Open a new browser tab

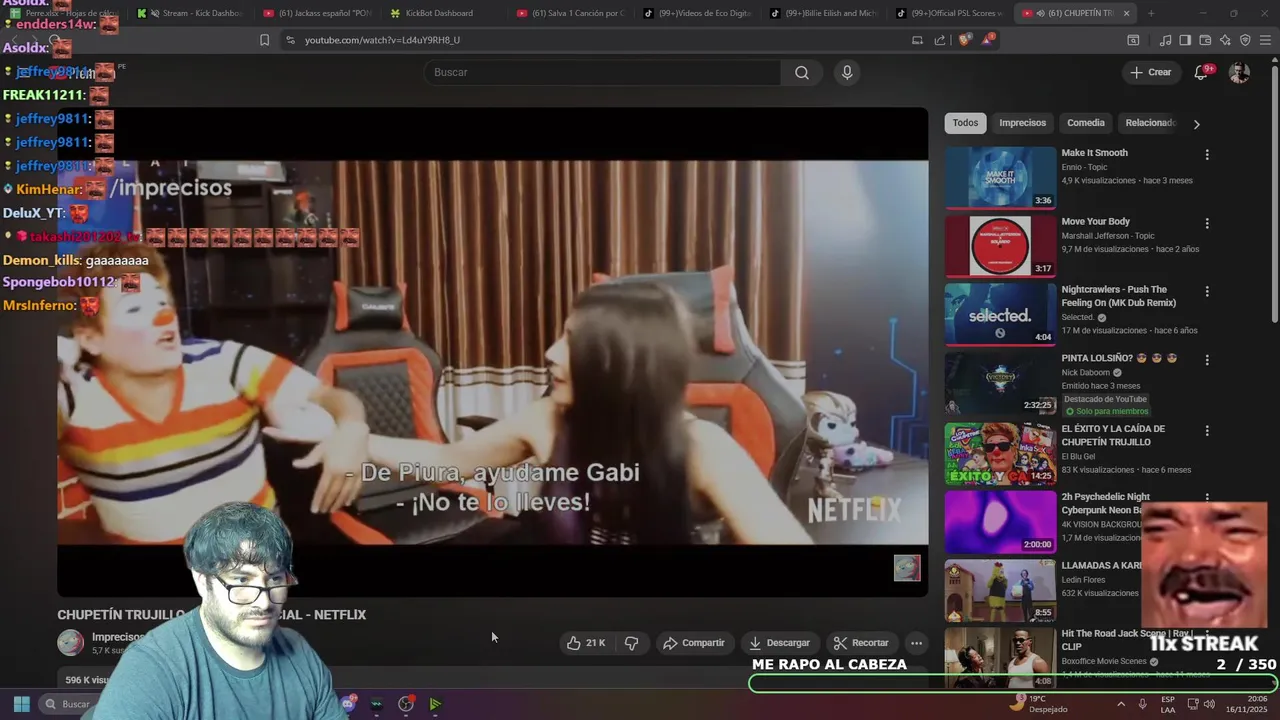pyautogui.click(x=1151, y=13)
